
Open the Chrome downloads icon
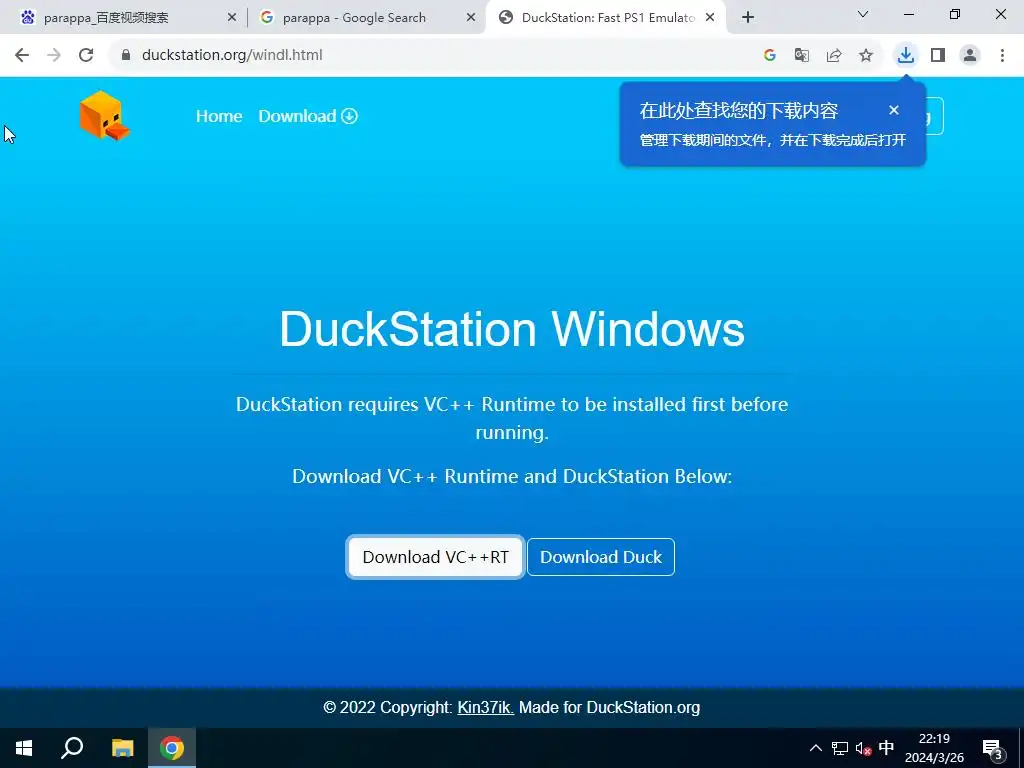click(x=906, y=55)
